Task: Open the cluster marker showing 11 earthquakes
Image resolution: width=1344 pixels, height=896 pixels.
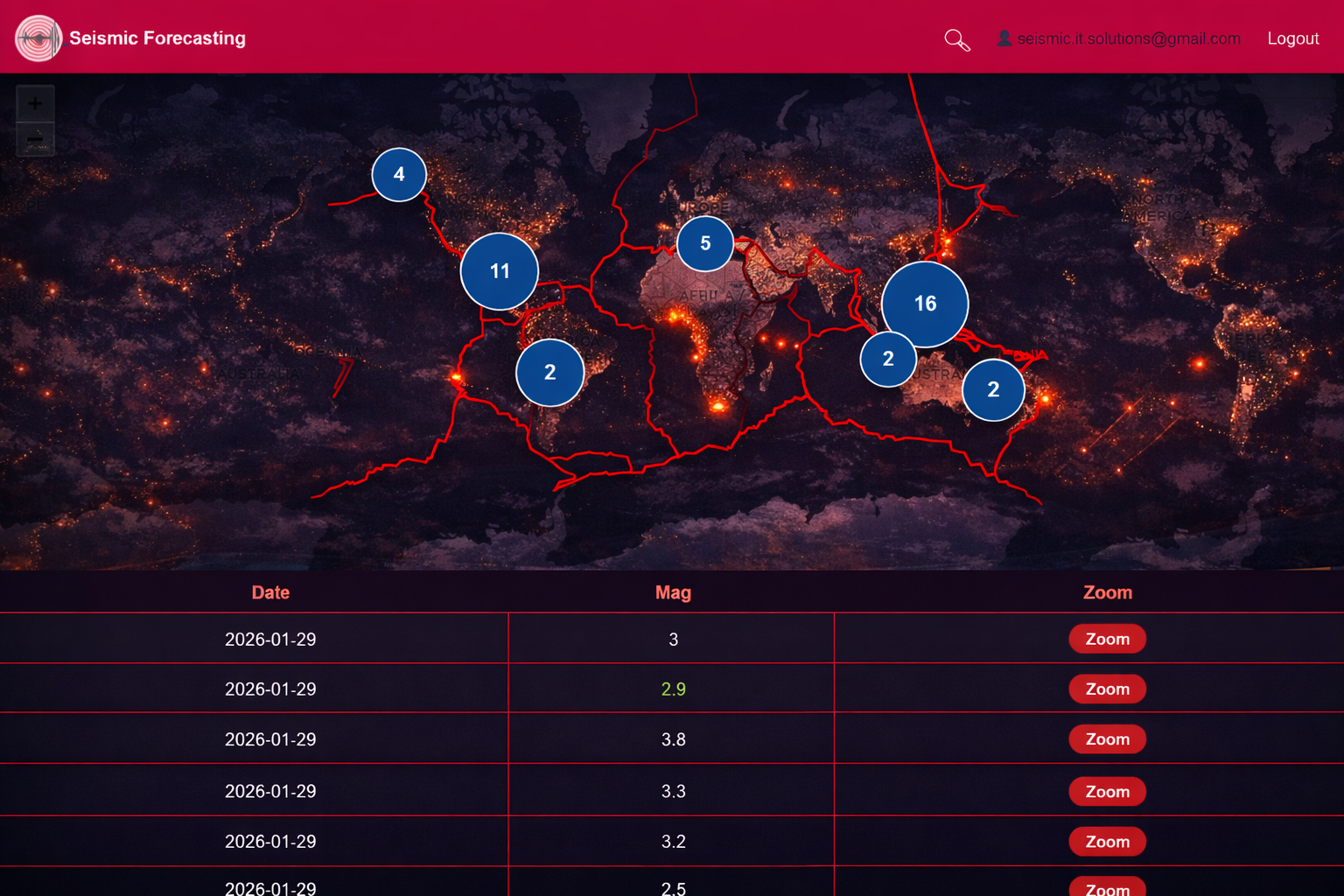Action: (499, 271)
